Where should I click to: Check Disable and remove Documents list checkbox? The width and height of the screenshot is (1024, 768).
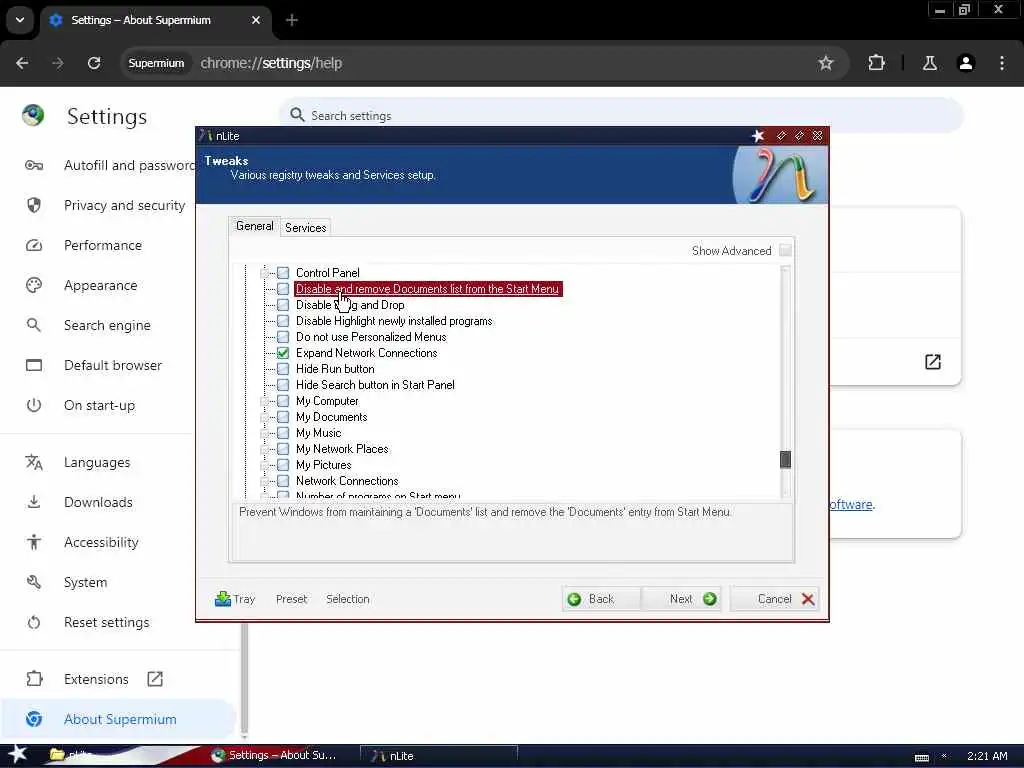point(283,289)
